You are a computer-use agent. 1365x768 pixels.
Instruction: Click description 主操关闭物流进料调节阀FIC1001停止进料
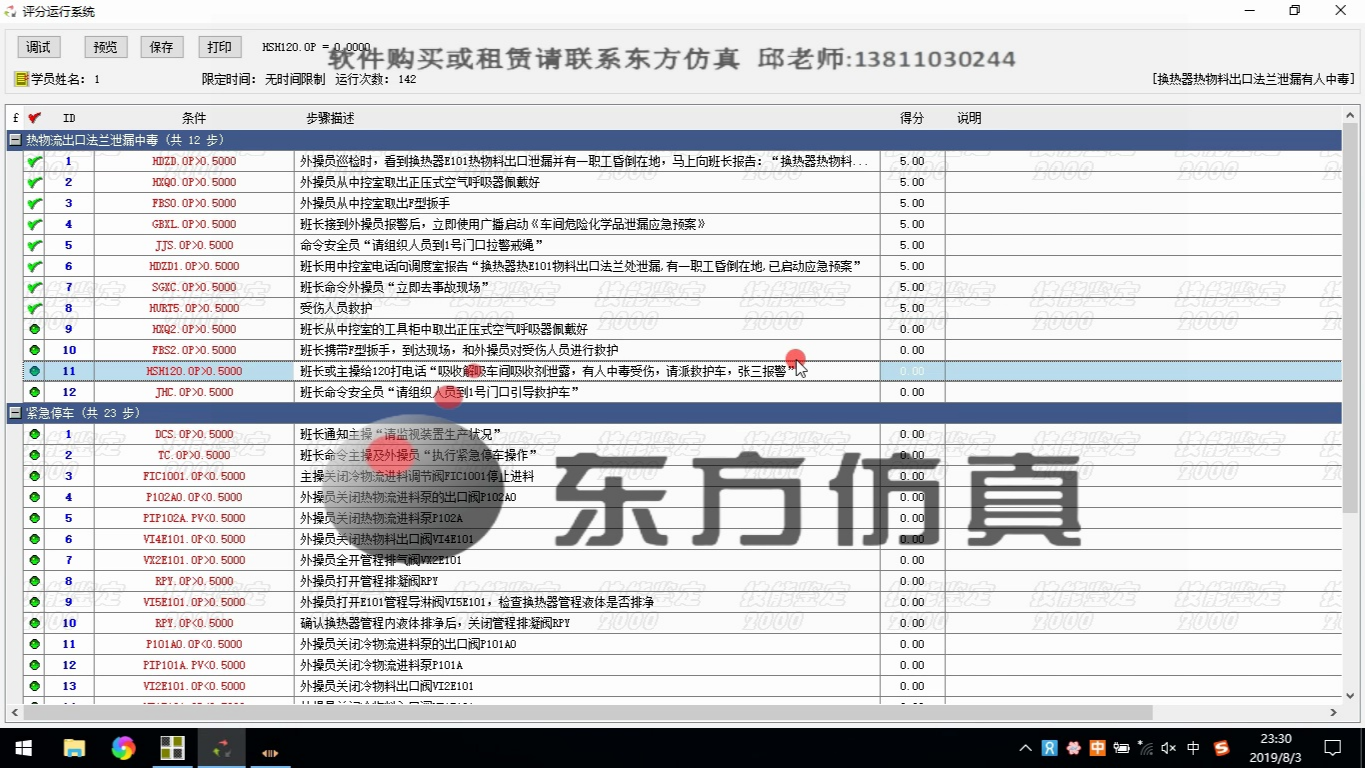[x=417, y=476]
